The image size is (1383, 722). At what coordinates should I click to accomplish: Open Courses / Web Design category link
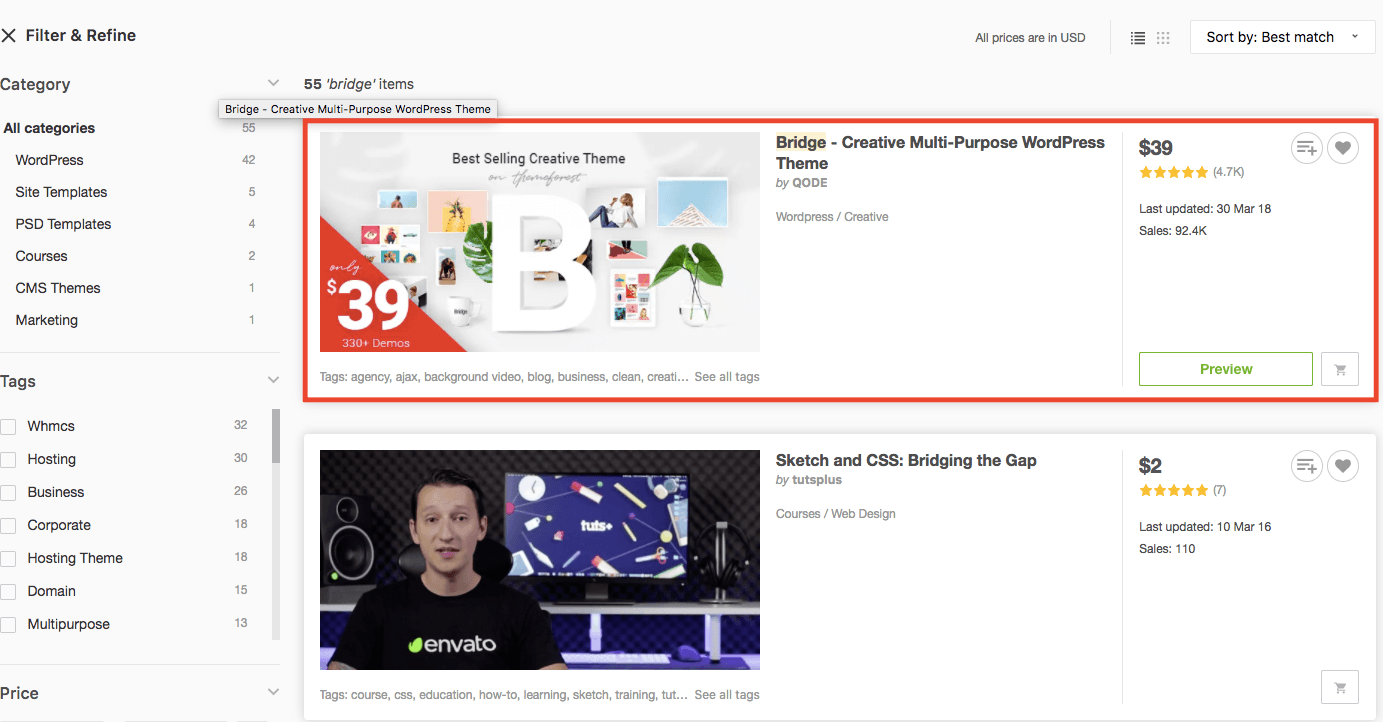pyautogui.click(x=836, y=514)
